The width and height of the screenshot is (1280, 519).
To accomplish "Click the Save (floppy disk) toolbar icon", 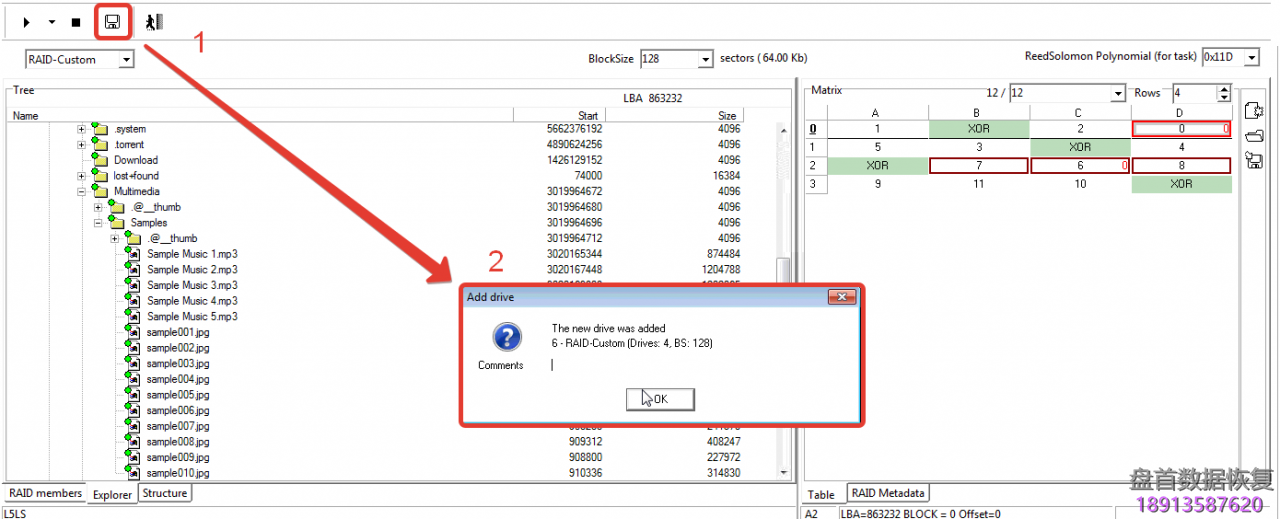I will (x=113, y=22).
